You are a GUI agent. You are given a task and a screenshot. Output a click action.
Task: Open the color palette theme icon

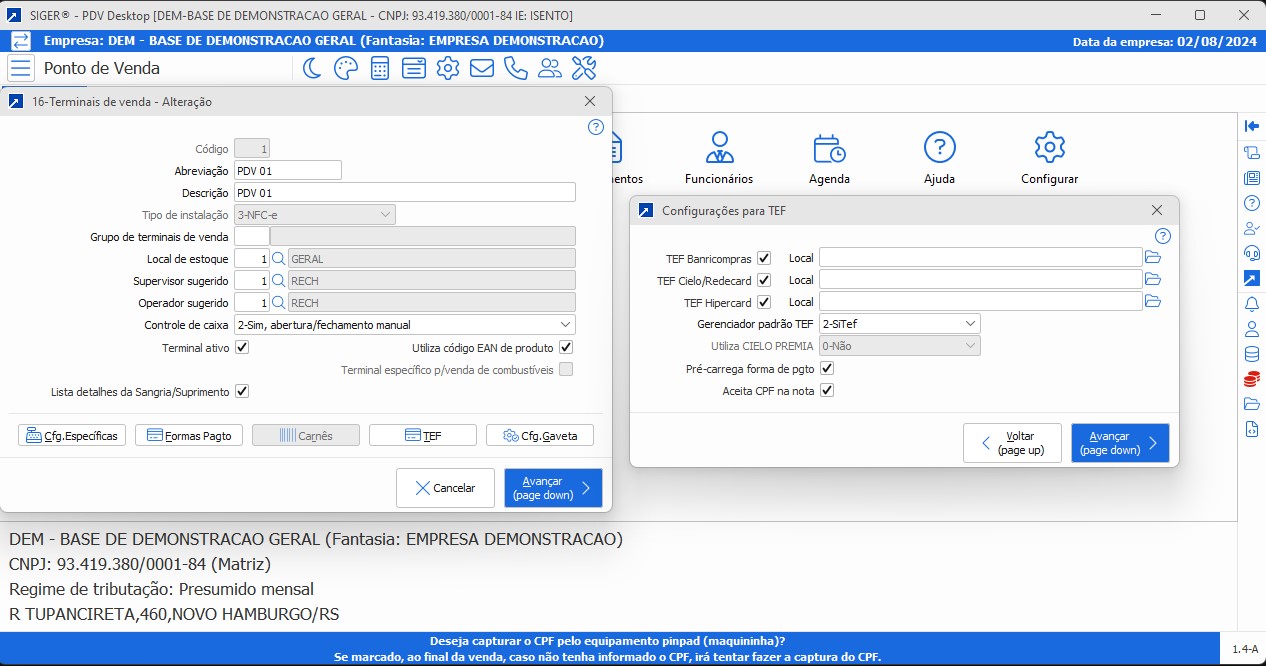point(345,68)
